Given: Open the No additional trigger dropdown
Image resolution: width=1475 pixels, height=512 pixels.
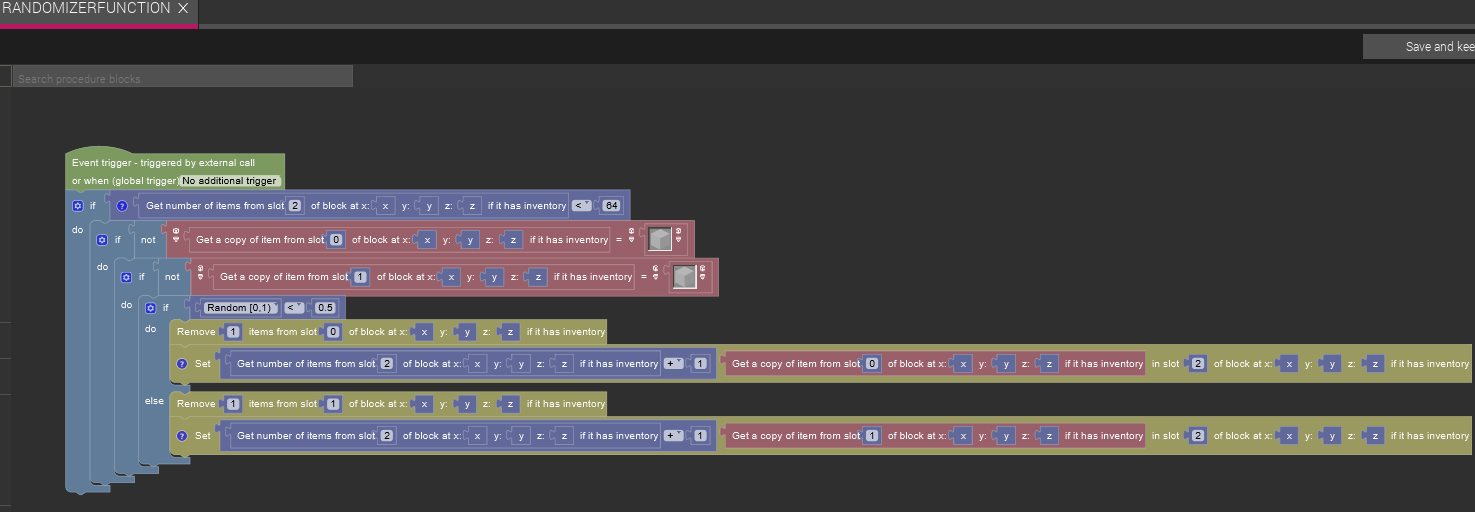Looking at the screenshot, I should tap(230, 181).
